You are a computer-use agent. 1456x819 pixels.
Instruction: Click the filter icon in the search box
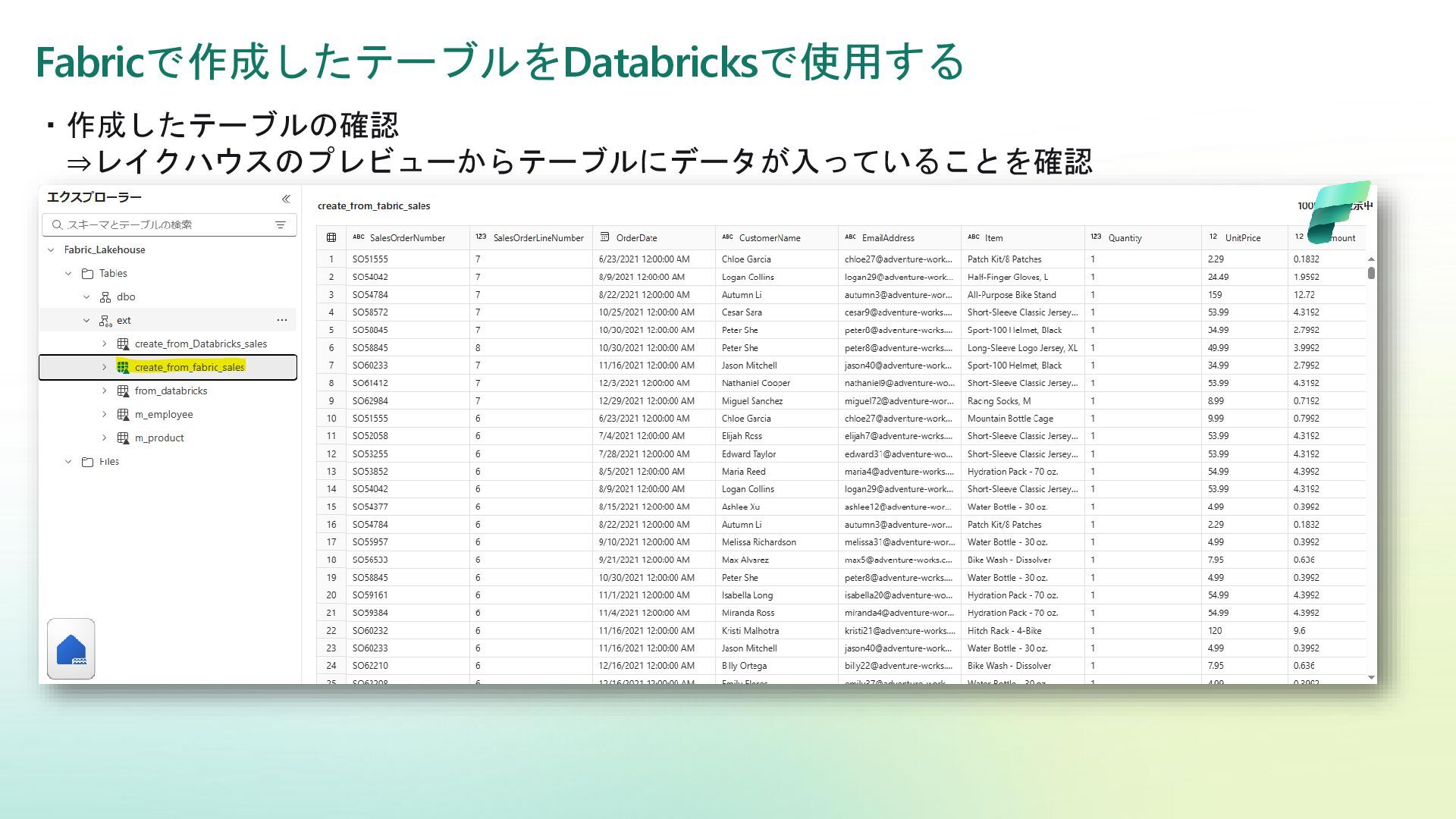[x=281, y=224]
